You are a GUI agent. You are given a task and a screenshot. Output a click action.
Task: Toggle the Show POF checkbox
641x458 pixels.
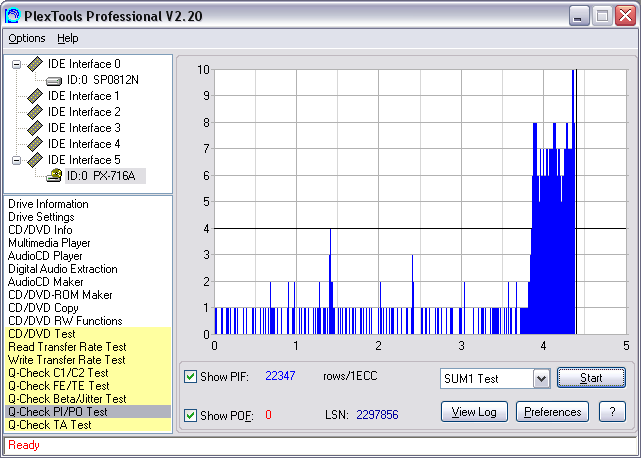pos(191,415)
